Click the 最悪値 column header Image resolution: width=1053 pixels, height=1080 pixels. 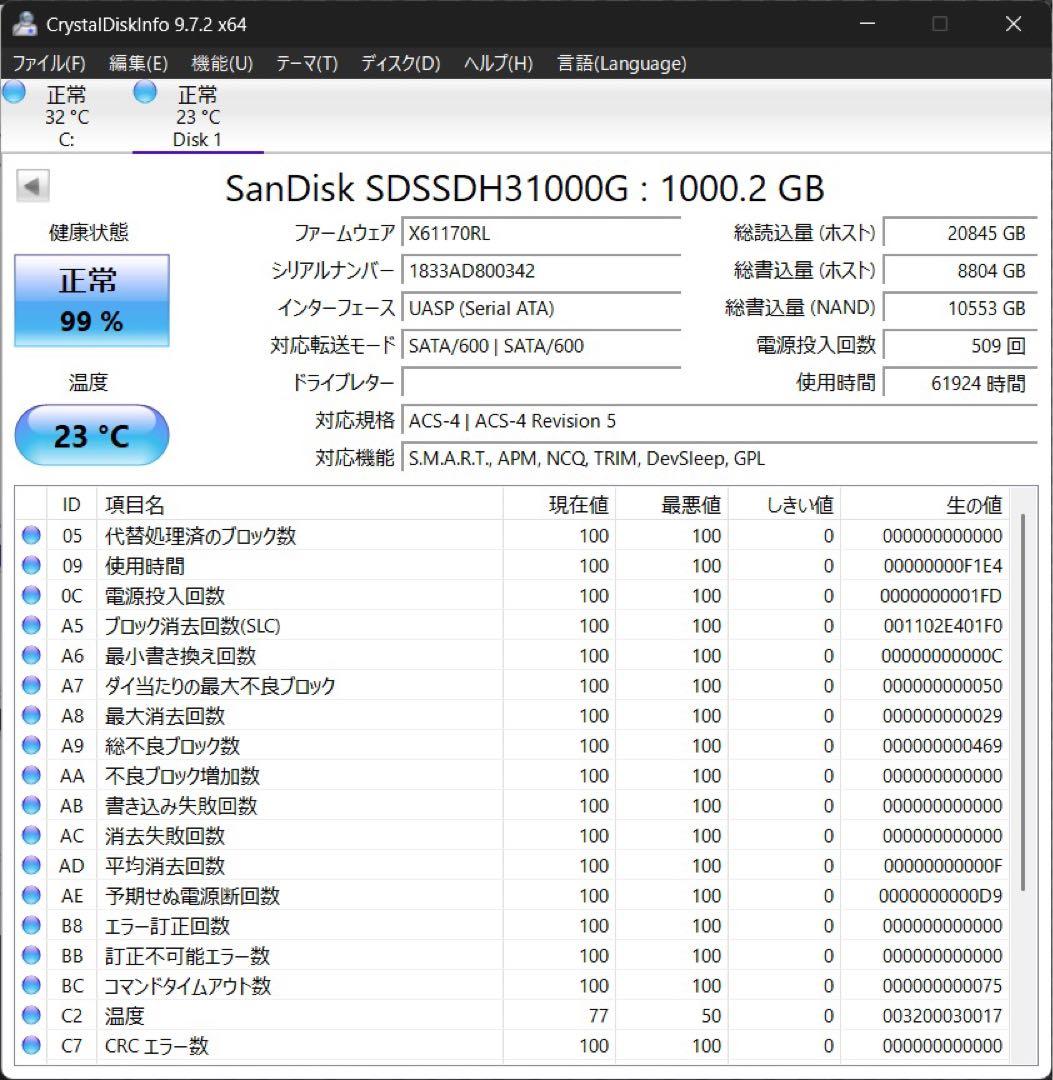pos(672,505)
